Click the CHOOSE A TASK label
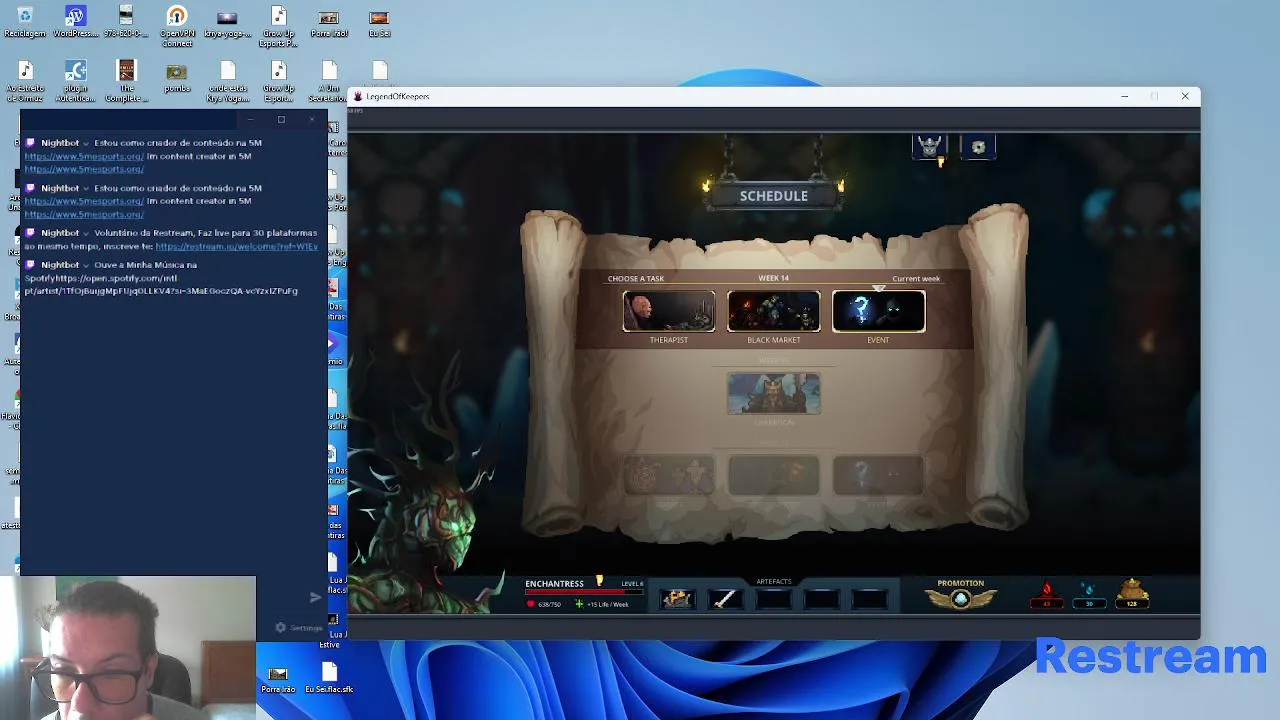1280x720 pixels. (636, 279)
